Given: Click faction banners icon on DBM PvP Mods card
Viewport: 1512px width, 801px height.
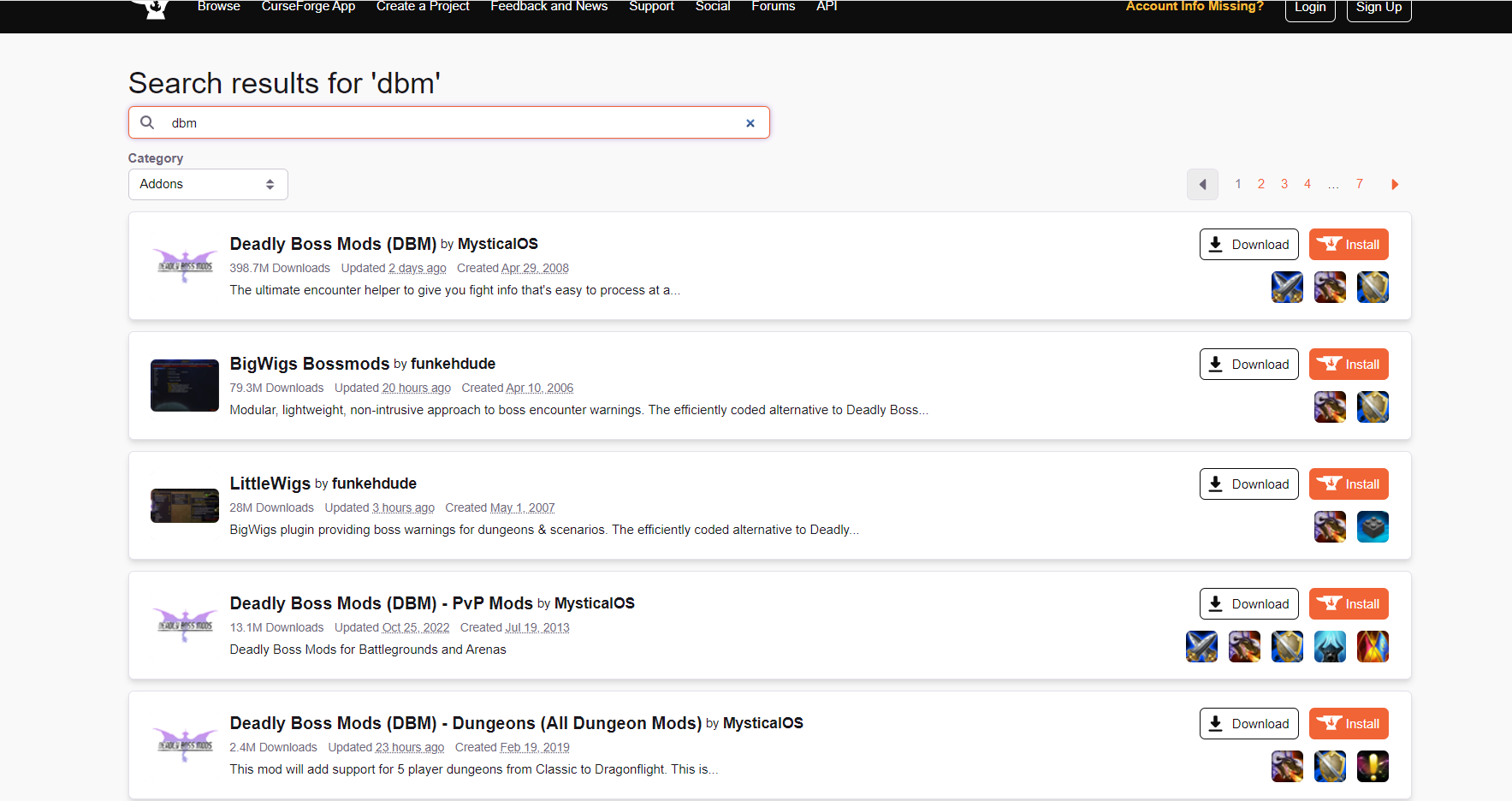Looking at the screenshot, I should 1373,647.
